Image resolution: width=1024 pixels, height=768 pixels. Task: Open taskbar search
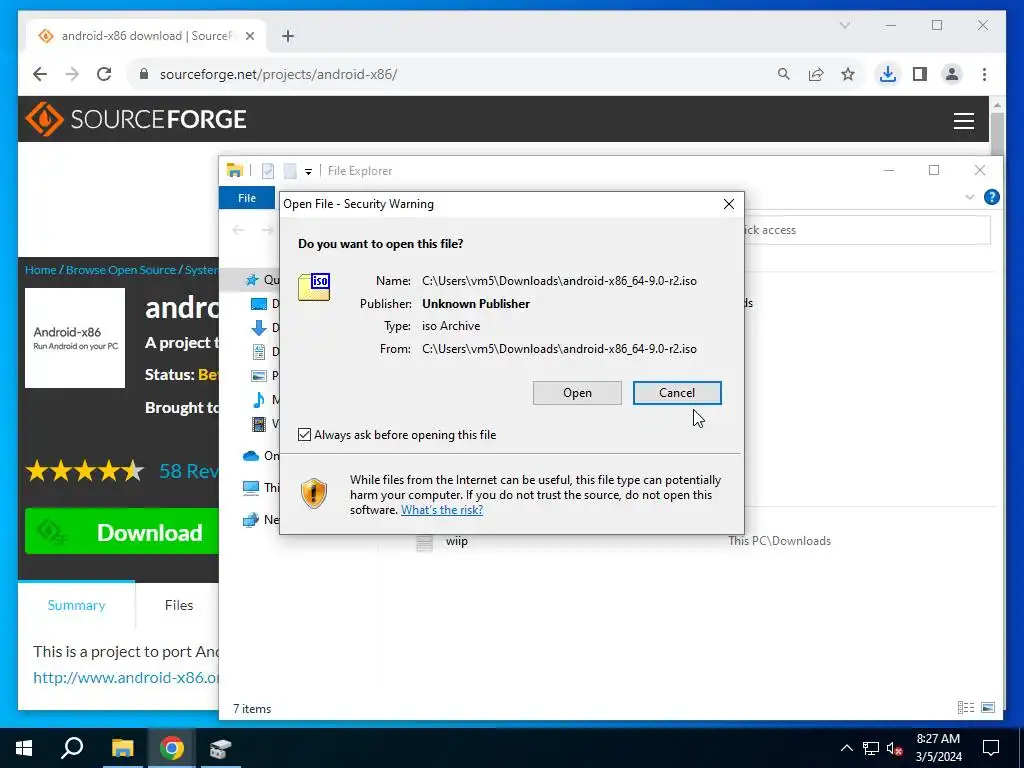[72, 748]
